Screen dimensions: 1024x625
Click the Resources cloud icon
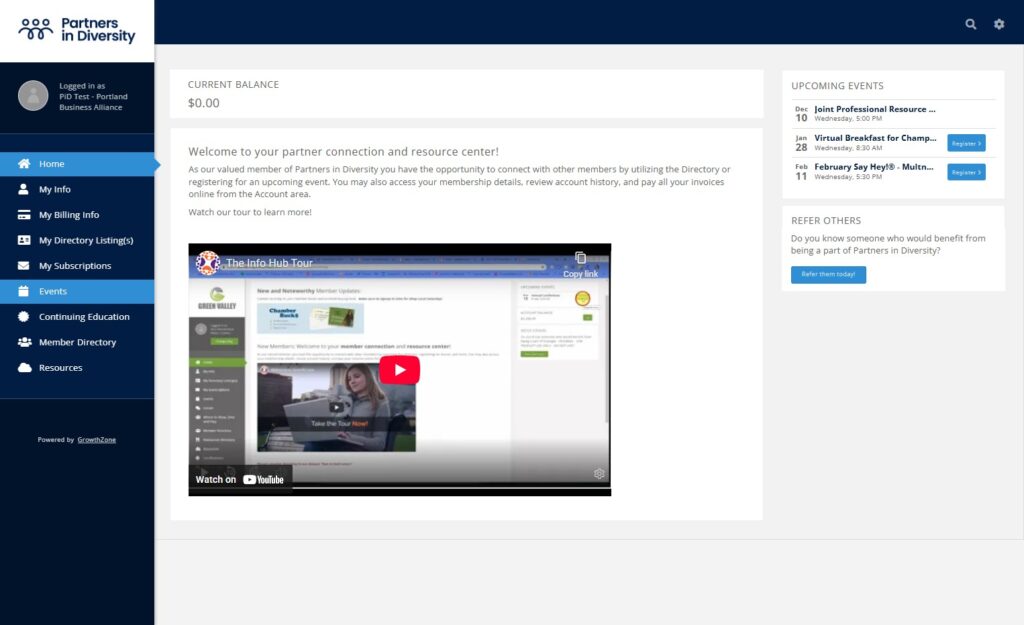23,368
